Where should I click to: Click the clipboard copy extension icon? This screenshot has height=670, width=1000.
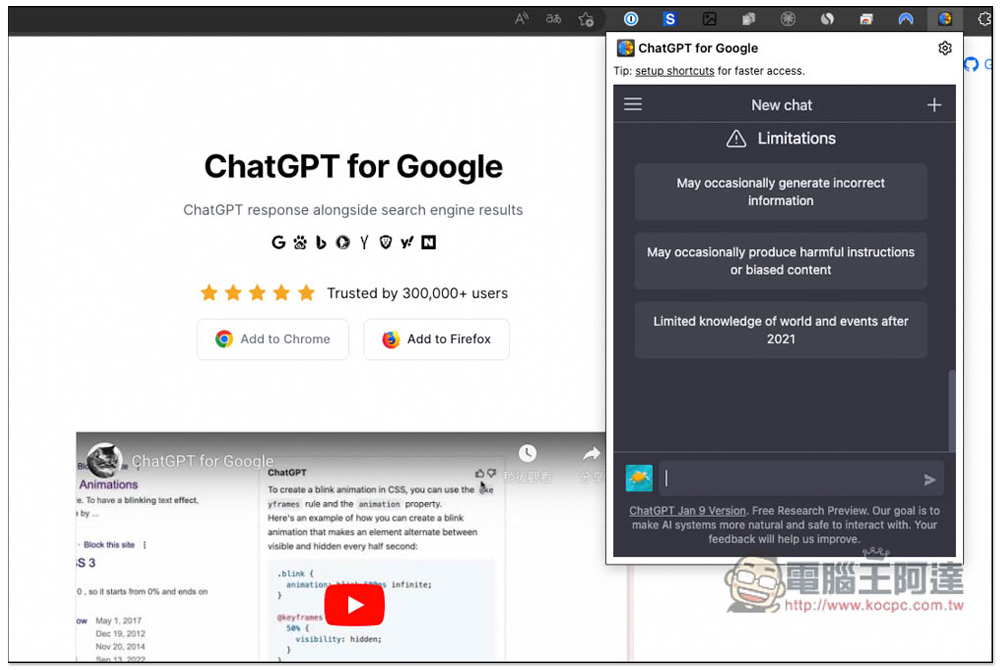pyautogui.click(x=749, y=19)
